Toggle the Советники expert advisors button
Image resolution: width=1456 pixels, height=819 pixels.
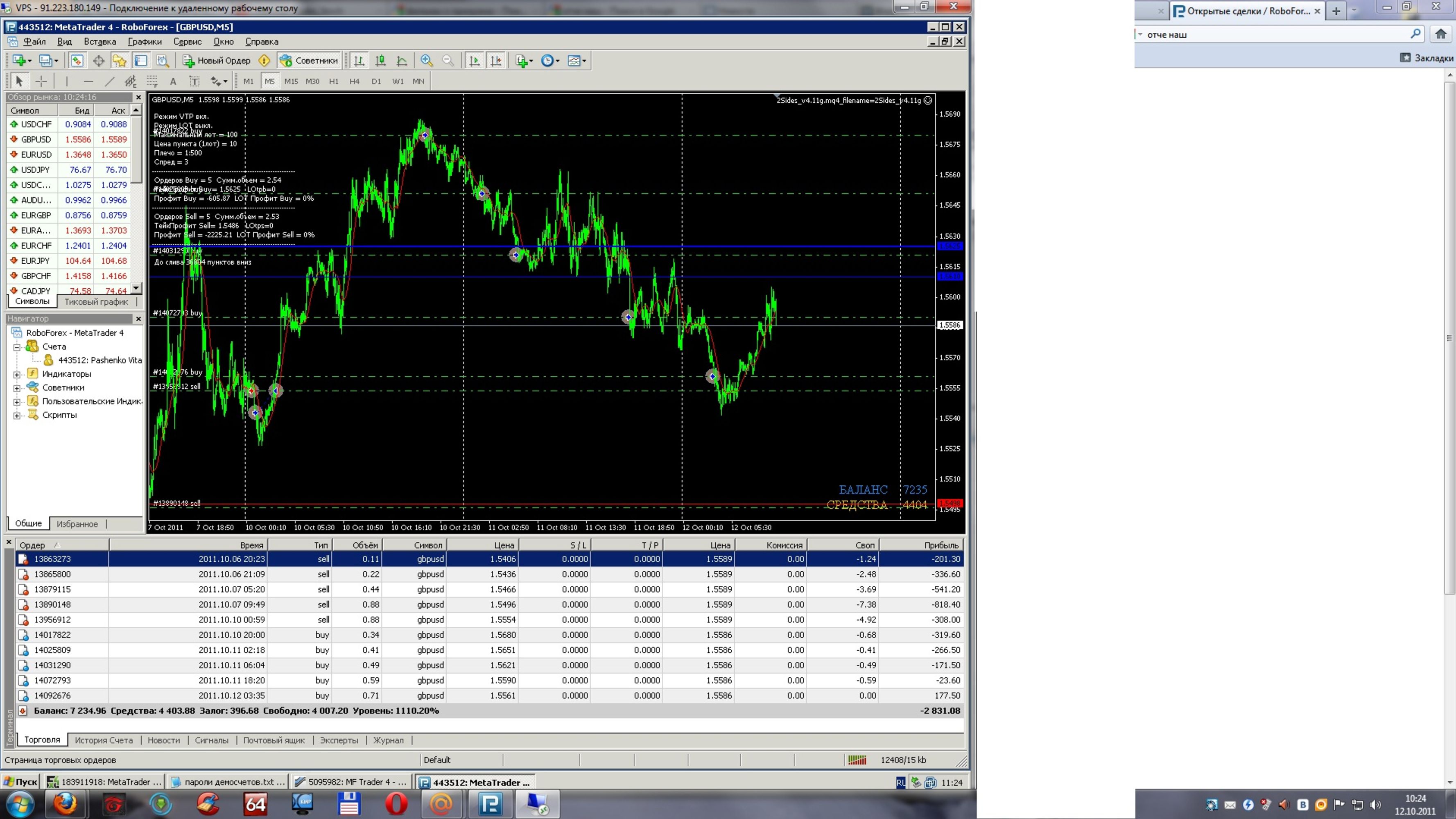pos(309,61)
